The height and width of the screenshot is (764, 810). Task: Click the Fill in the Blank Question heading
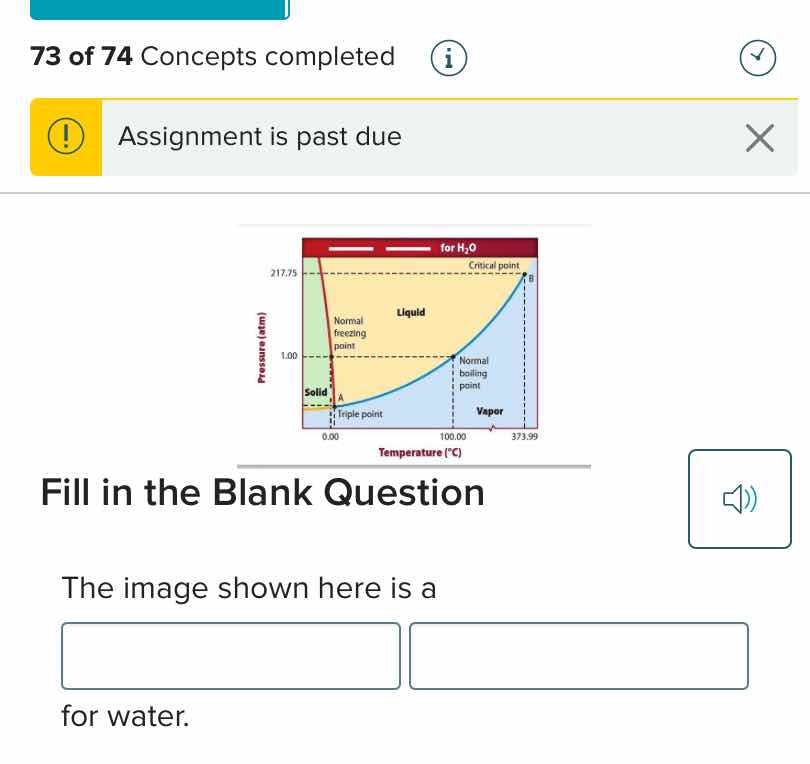coord(262,492)
